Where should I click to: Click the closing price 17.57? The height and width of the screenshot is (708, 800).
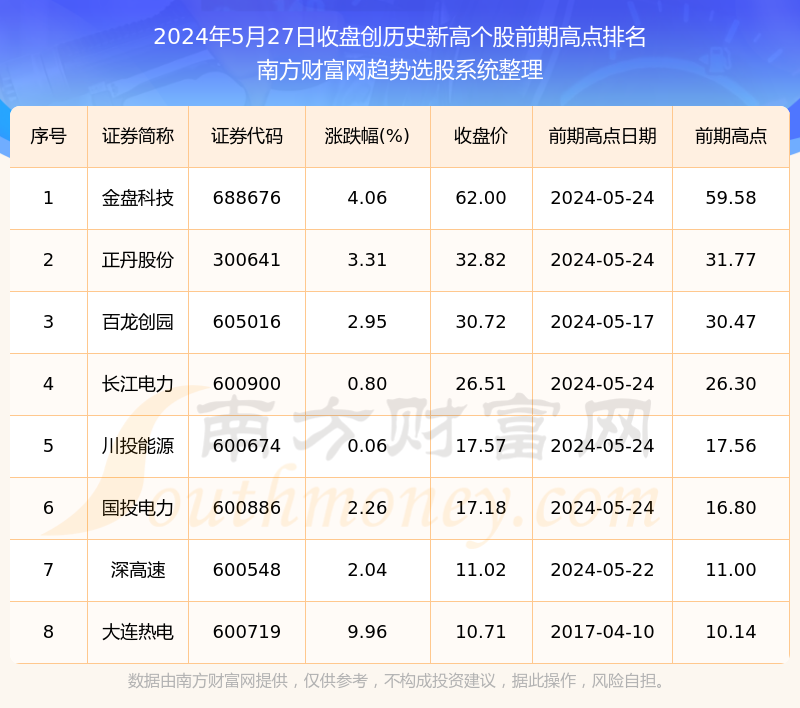pos(481,446)
